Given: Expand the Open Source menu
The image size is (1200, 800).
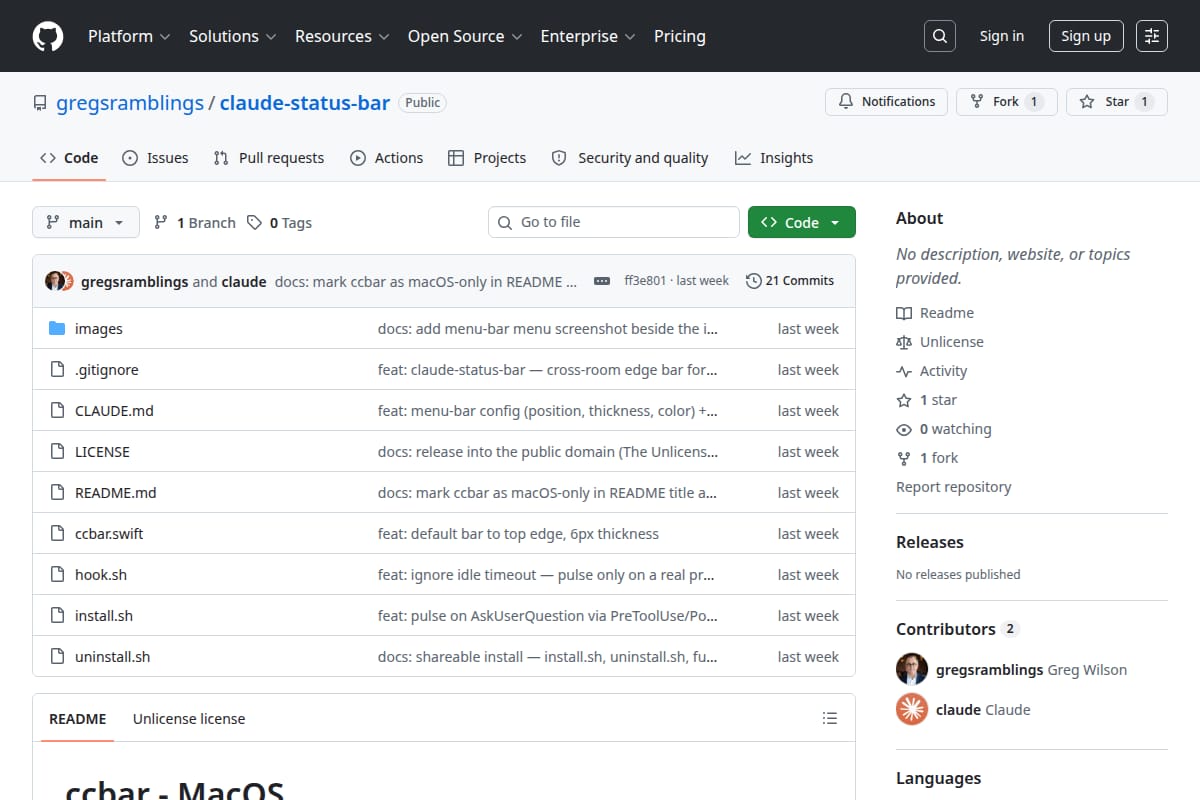Looking at the screenshot, I should pos(464,36).
